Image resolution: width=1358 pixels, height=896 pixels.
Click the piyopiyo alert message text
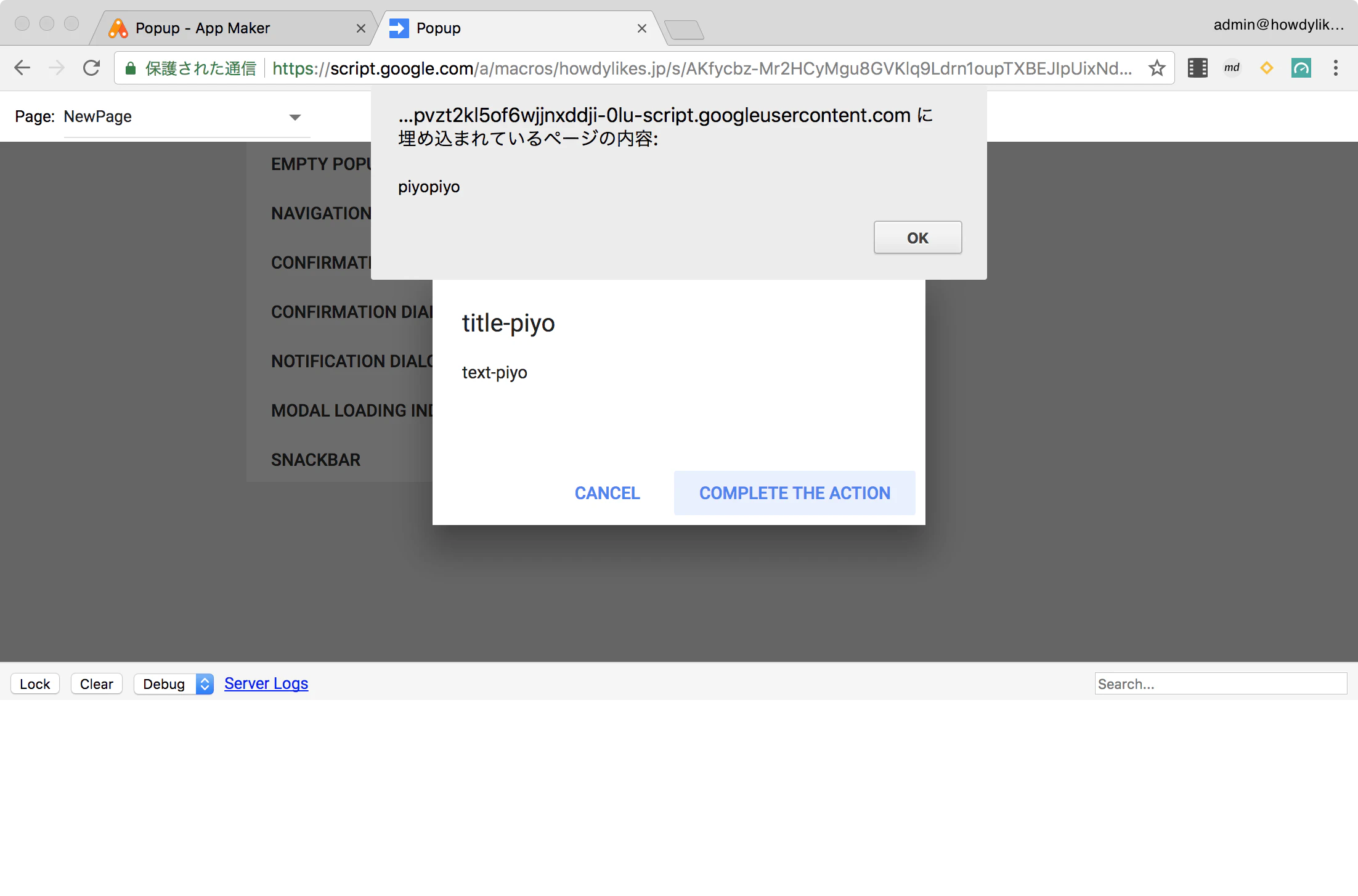coord(429,187)
